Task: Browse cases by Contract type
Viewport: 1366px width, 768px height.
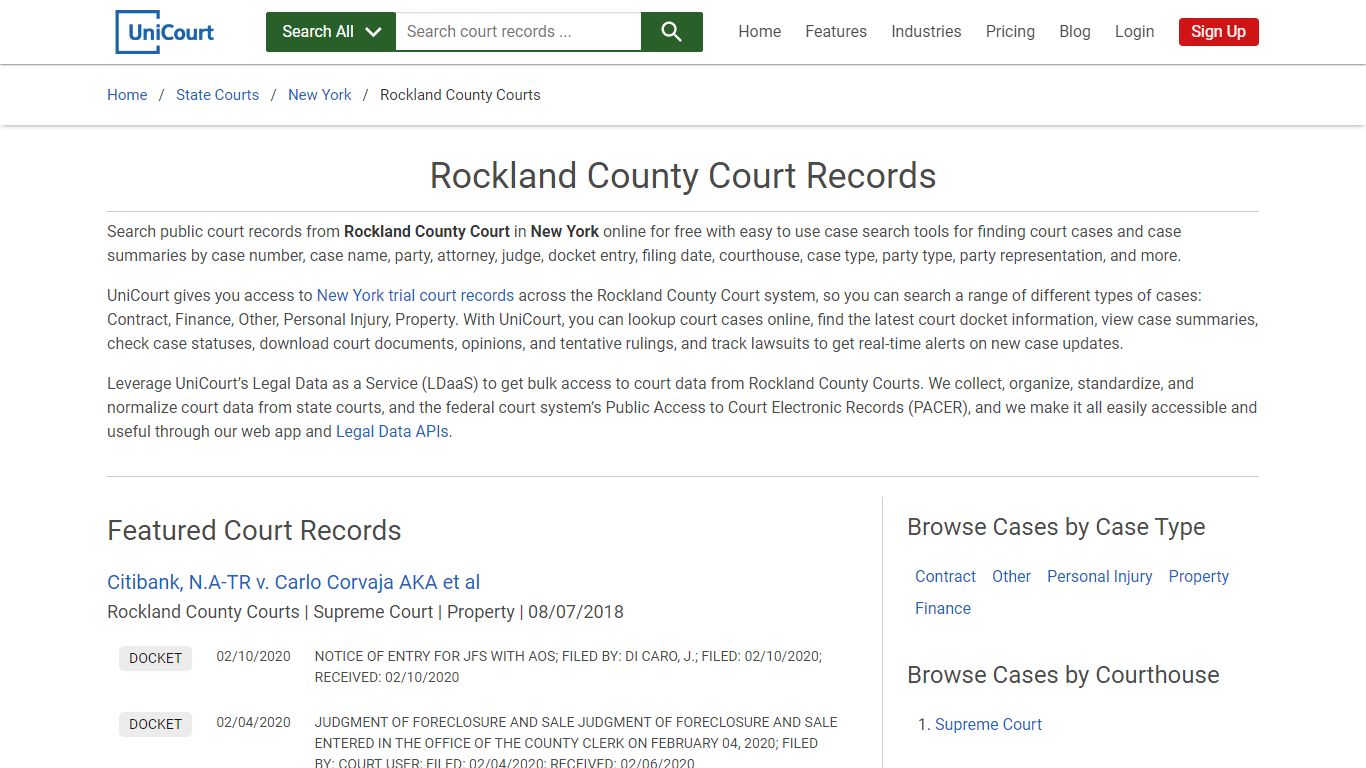Action: 945,577
